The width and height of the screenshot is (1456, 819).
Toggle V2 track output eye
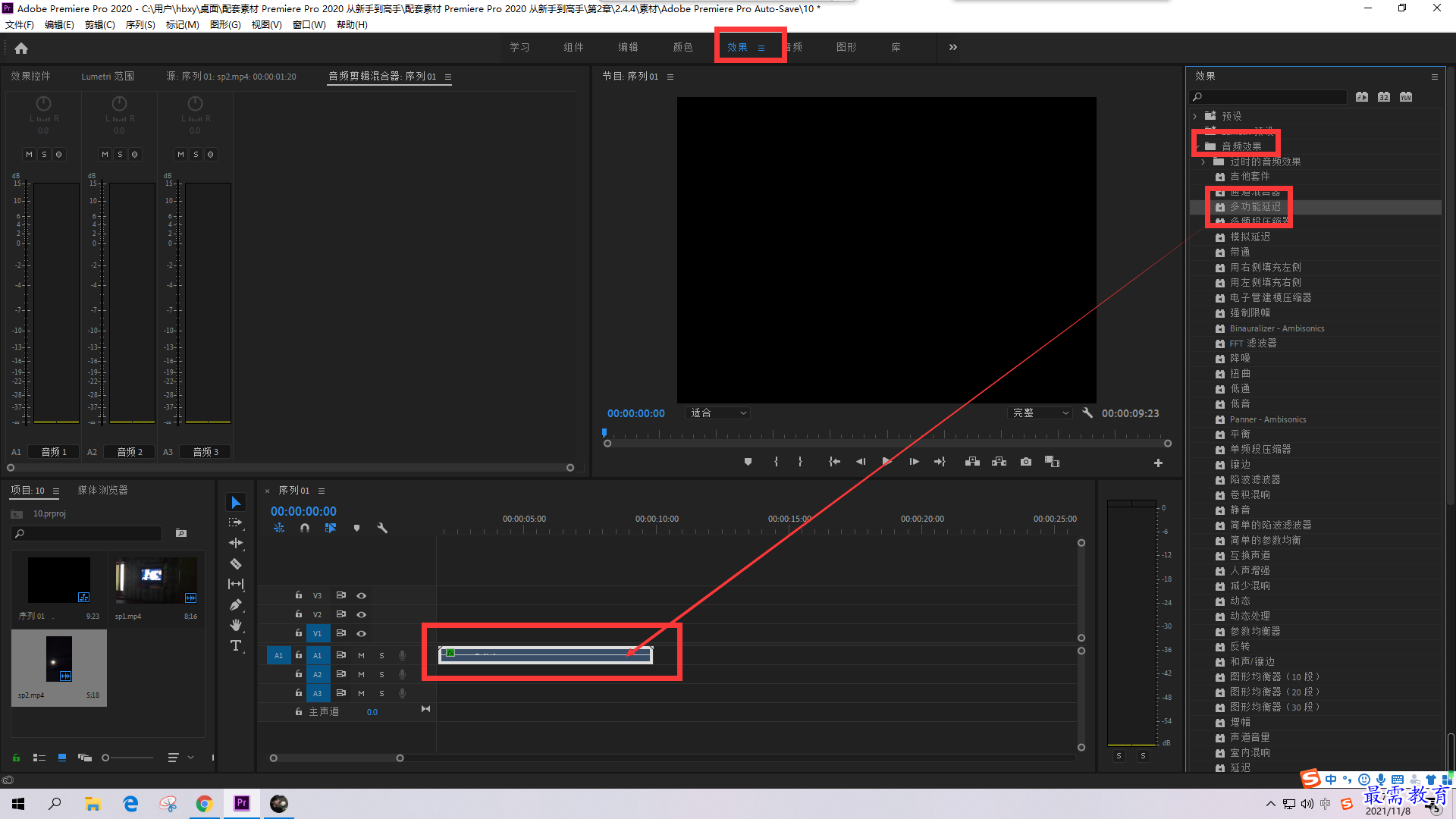tap(362, 615)
